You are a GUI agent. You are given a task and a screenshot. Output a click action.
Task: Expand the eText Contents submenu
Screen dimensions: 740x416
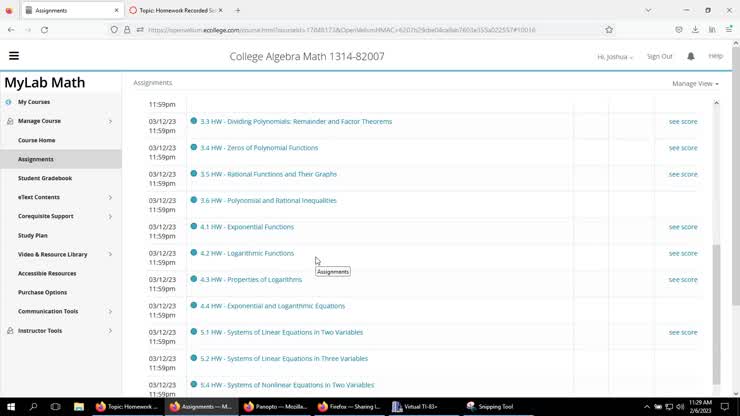click(110, 197)
